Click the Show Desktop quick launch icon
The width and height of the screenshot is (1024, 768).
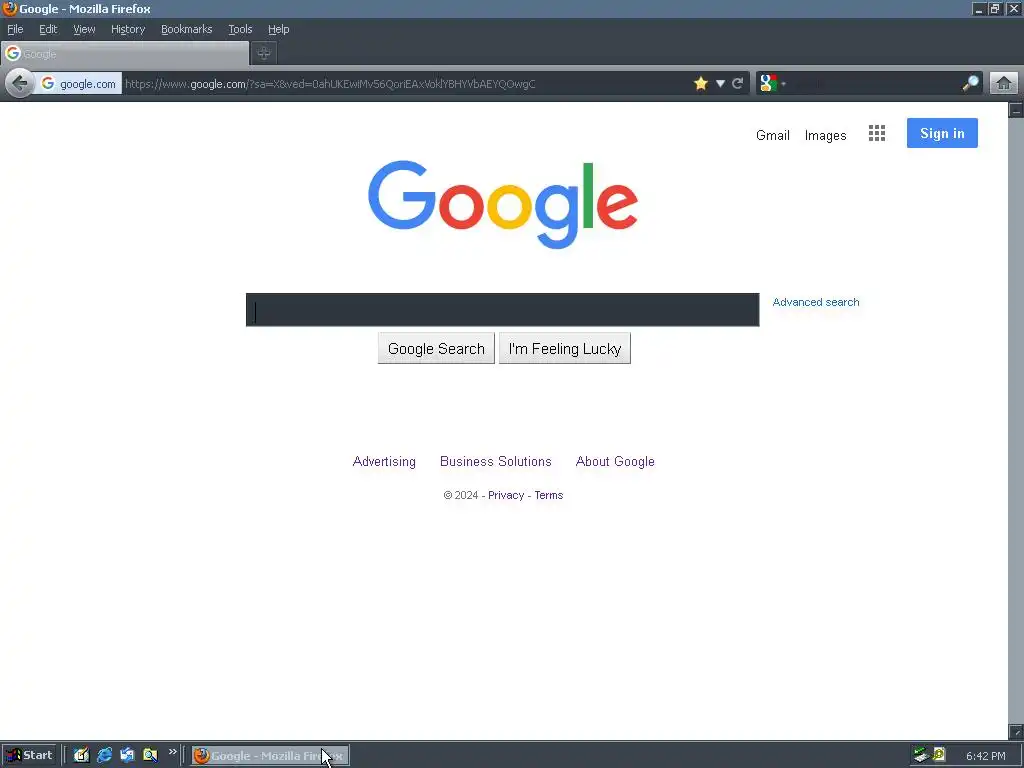(81, 756)
